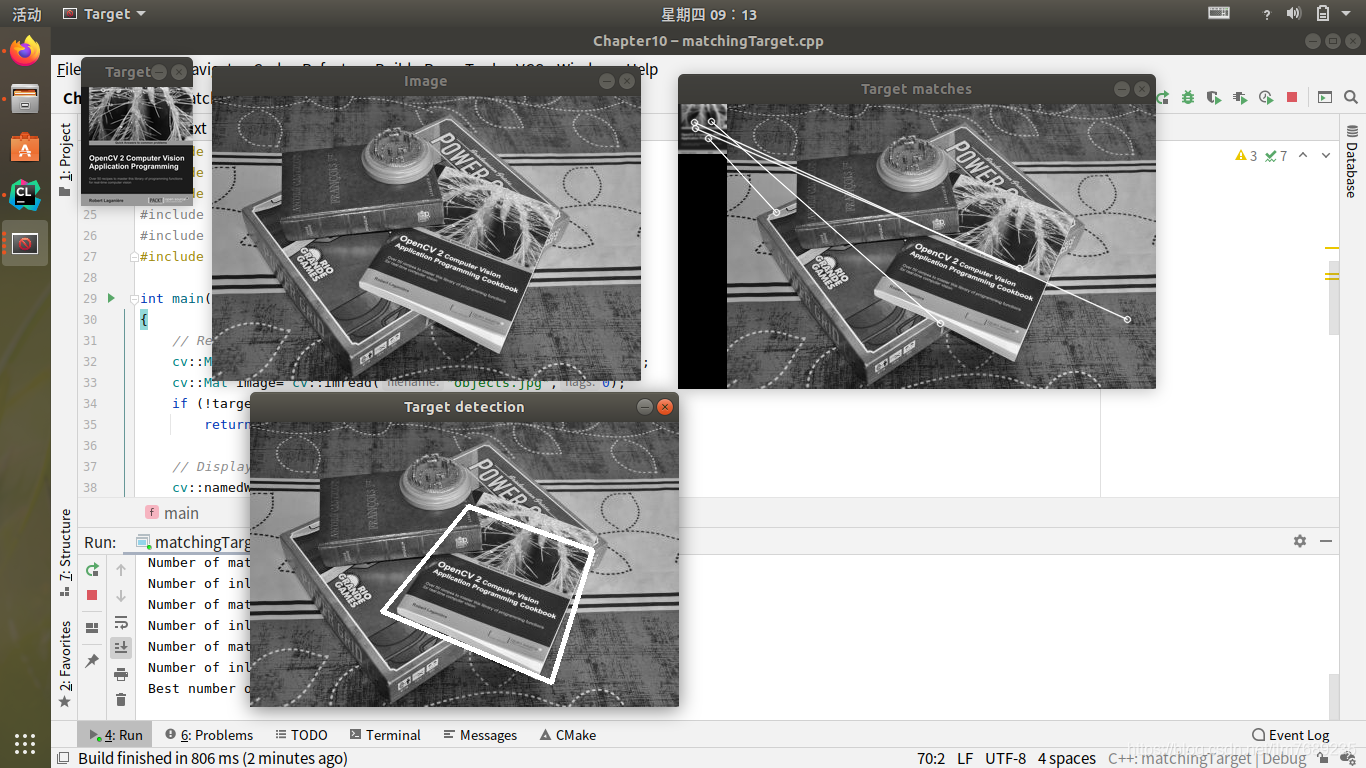Click the warnings count triangle icon
The height and width of the screenshot is (768, 1366).
pos(1247,156)
